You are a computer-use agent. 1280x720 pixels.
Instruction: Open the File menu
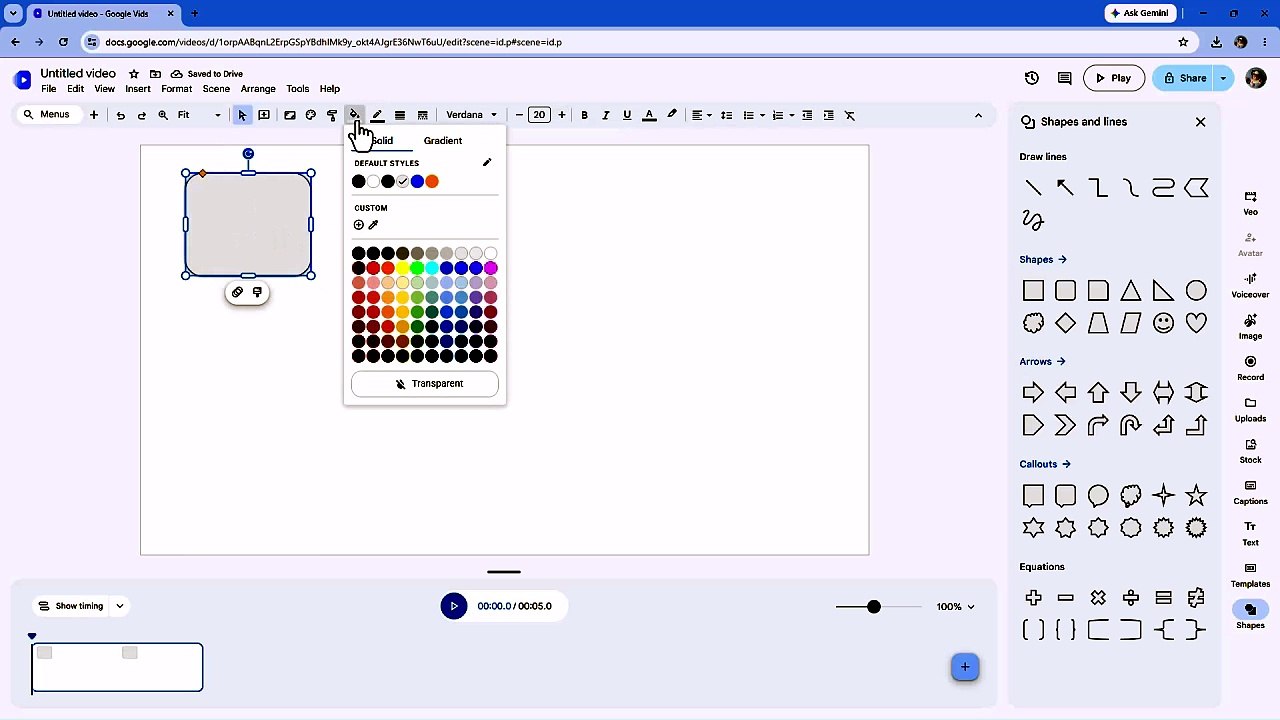[x=48, y=89]
